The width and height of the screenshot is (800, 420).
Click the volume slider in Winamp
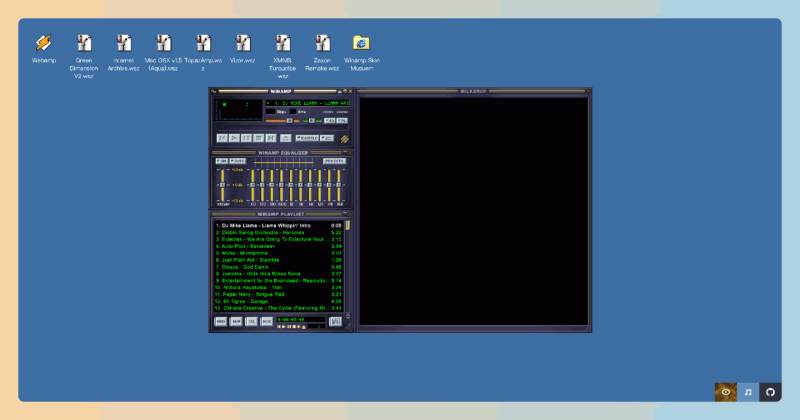click(x=282, y=121)
